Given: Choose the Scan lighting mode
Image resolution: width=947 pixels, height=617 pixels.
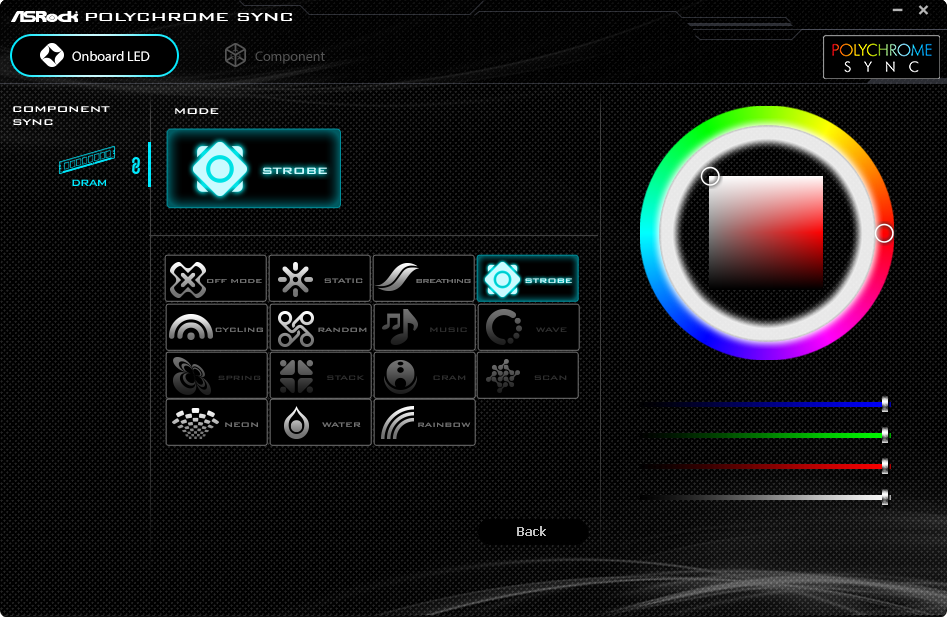Looking at the screenshot, I should pos(528,376).
